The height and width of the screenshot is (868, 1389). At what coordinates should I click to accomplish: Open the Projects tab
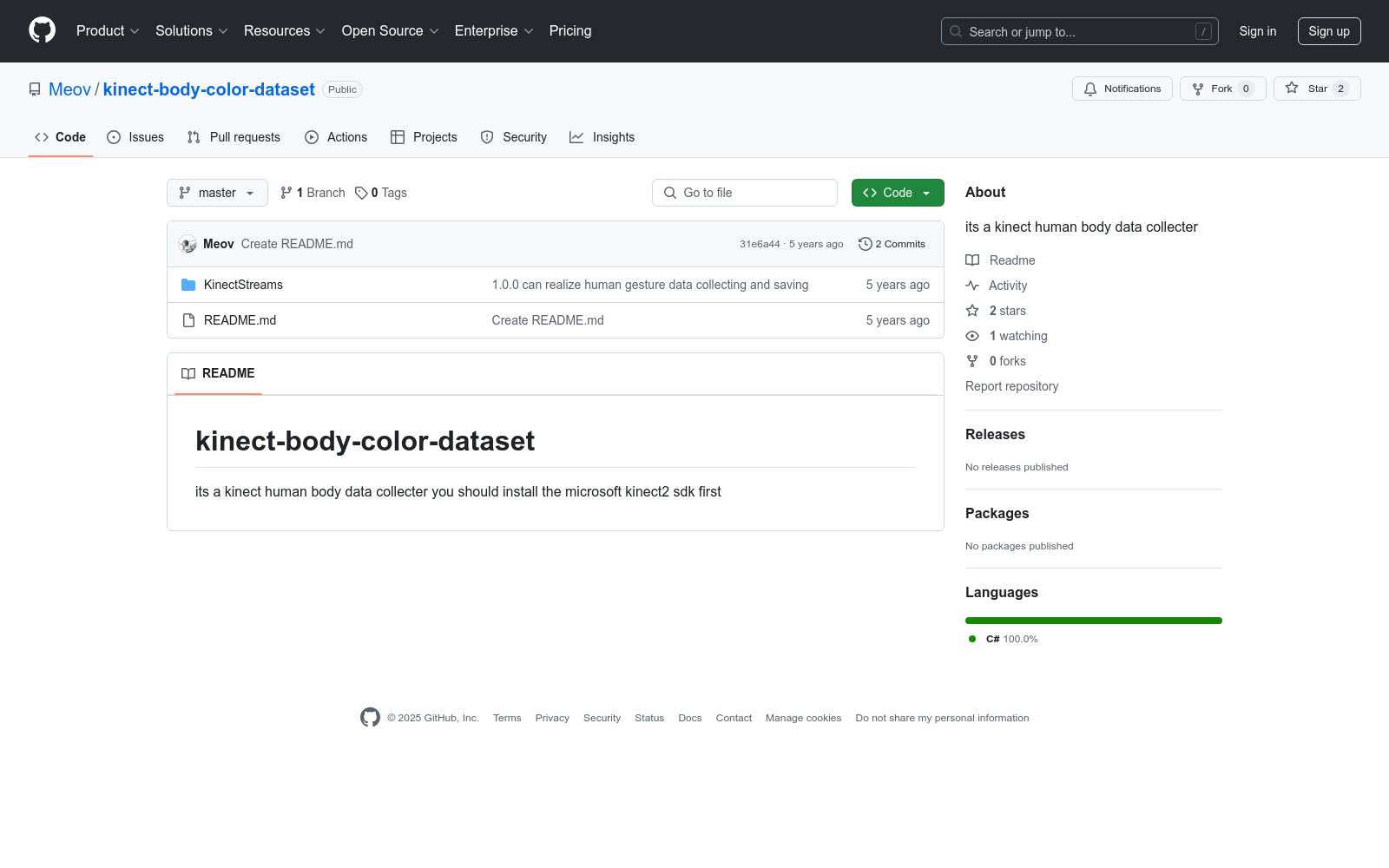click(x=424, y=137)
